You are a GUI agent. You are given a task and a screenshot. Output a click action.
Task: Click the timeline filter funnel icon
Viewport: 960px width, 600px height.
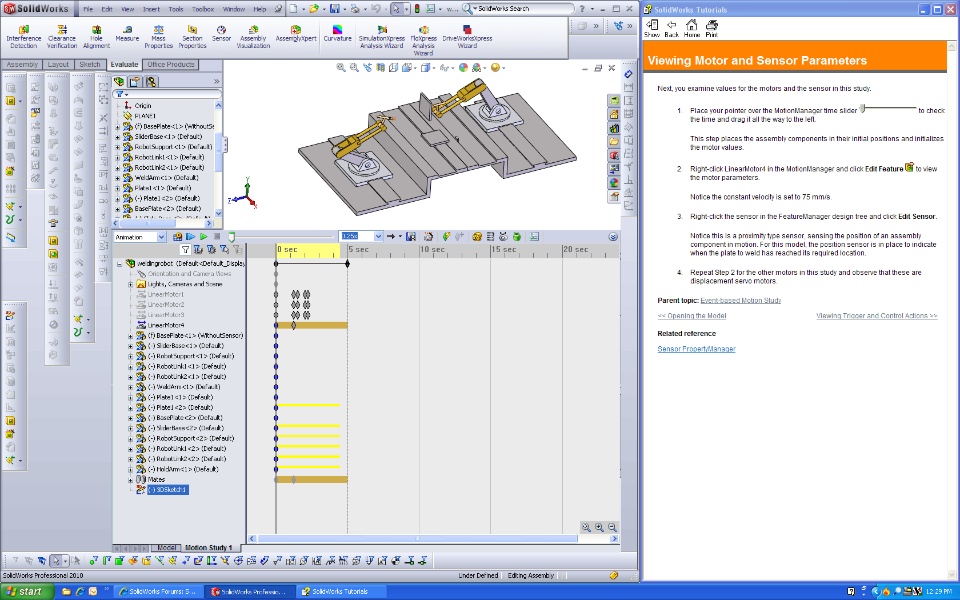click(185, 249)
